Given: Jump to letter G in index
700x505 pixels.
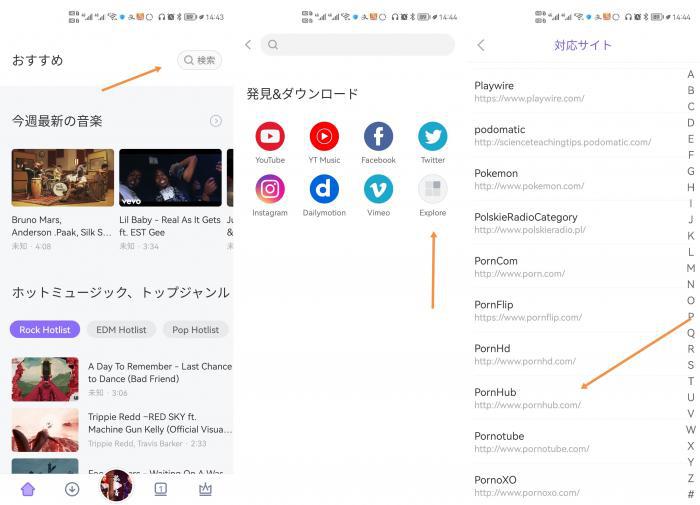Looking at the screenshot, I should 691,171.
